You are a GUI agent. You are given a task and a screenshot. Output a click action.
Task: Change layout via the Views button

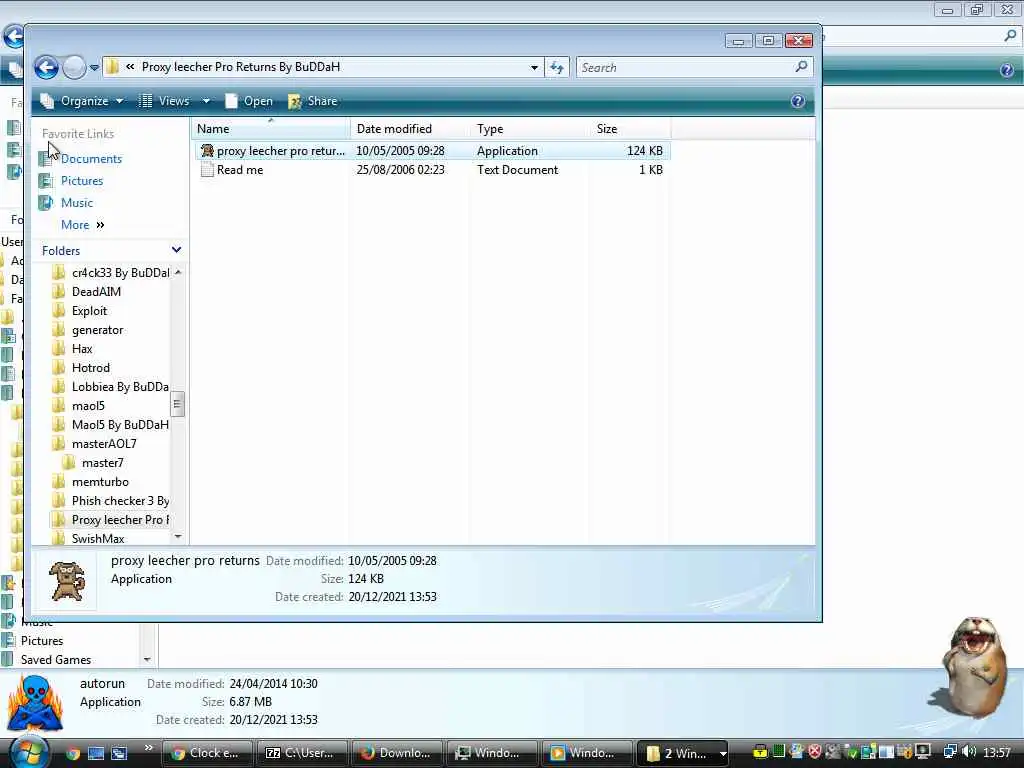point(165,101)
